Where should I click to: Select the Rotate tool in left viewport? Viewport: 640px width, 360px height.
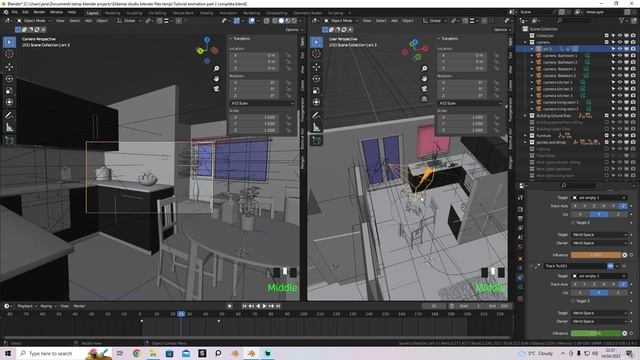[x=9, y=78]
